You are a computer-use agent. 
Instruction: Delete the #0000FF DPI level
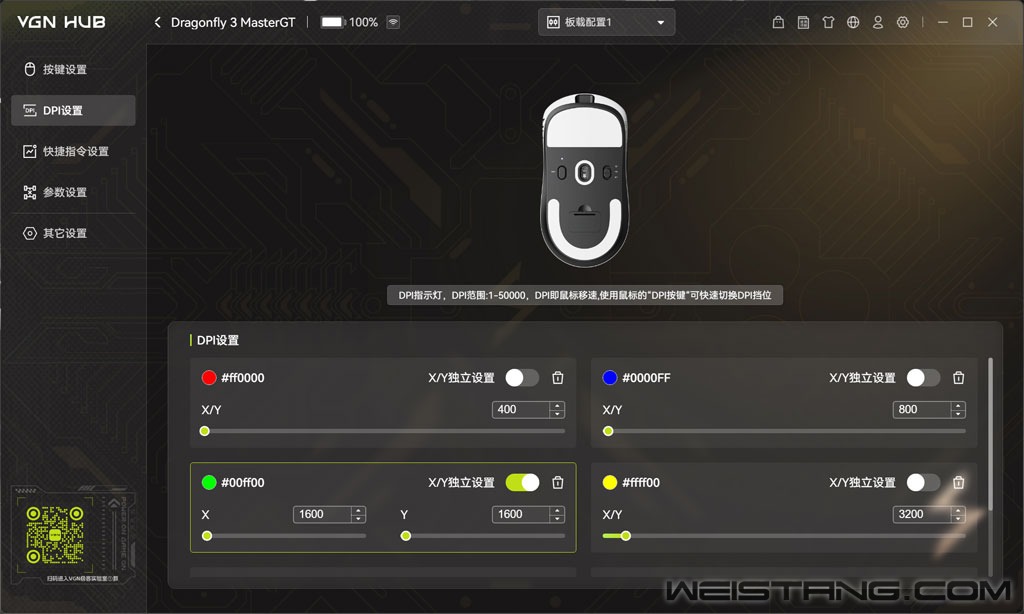[x=959, y=378]
